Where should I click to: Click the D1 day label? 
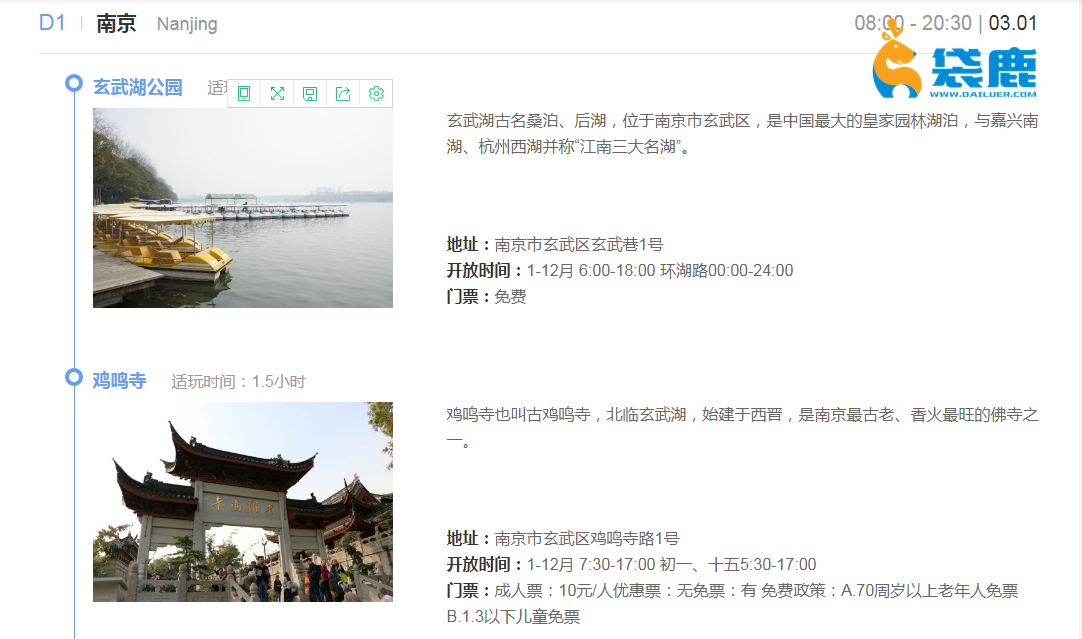pyautogui.click(x=52, y=23)
